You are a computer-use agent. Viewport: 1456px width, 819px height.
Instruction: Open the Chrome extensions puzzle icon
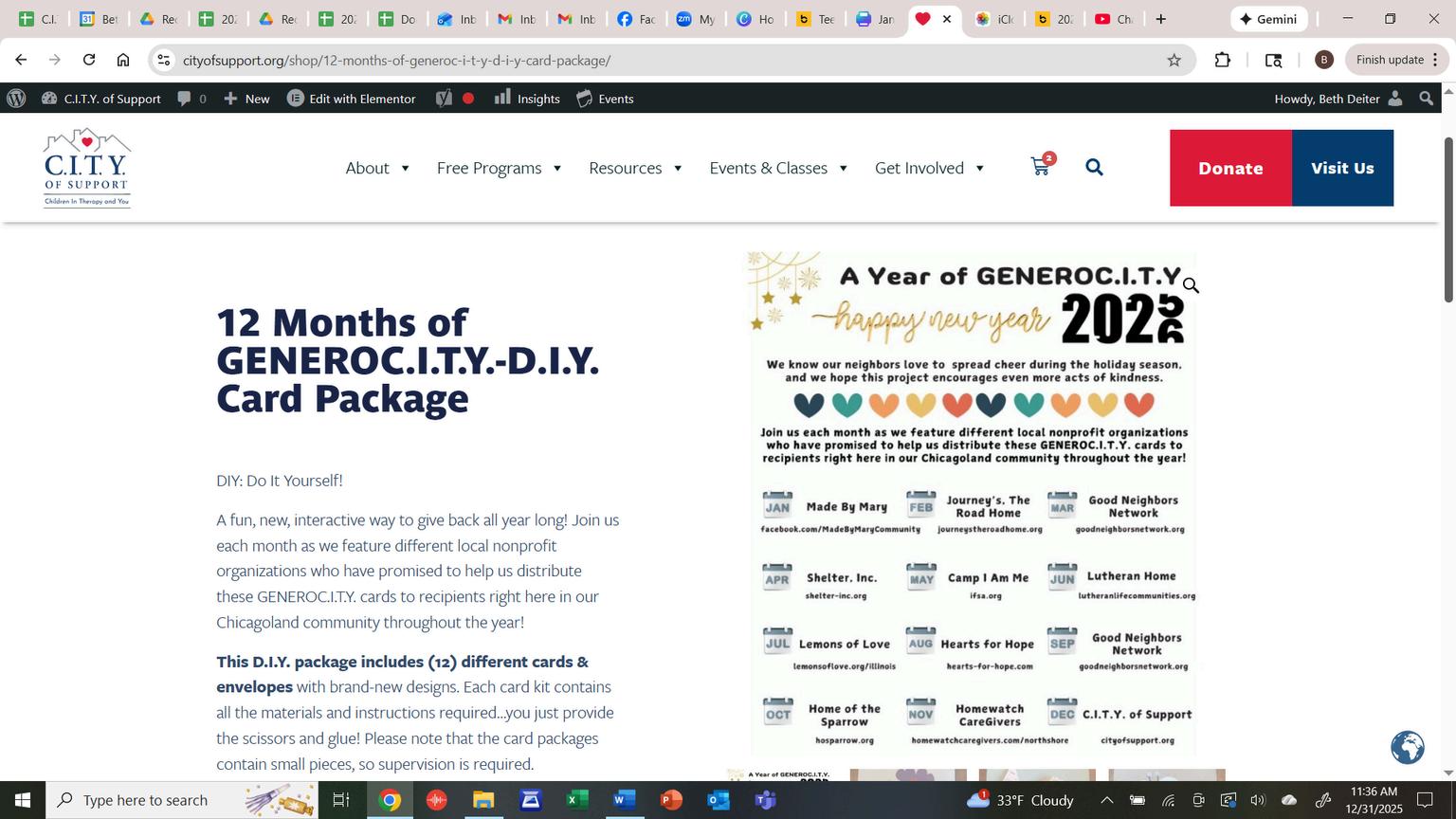coord(1223,60)
